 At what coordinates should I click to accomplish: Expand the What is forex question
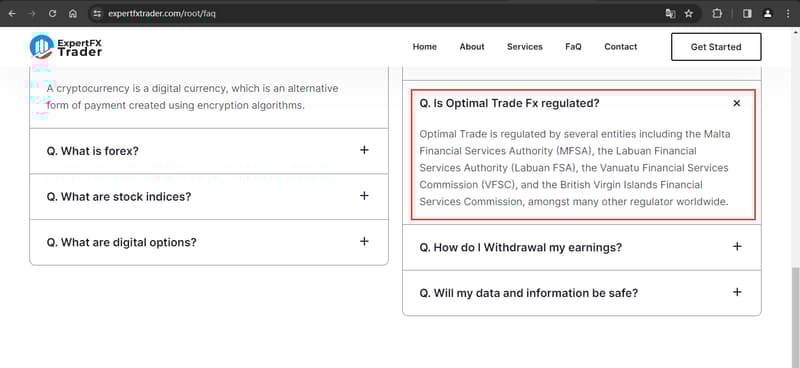pyautogui.click(x=209, y=151)
